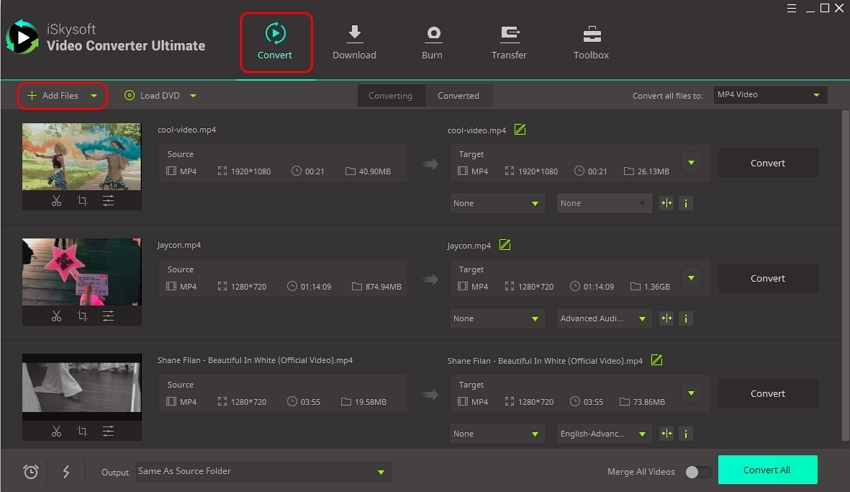Open the scheduler alarm clock icon
850x492 pixels.
[x=31, y=471]
